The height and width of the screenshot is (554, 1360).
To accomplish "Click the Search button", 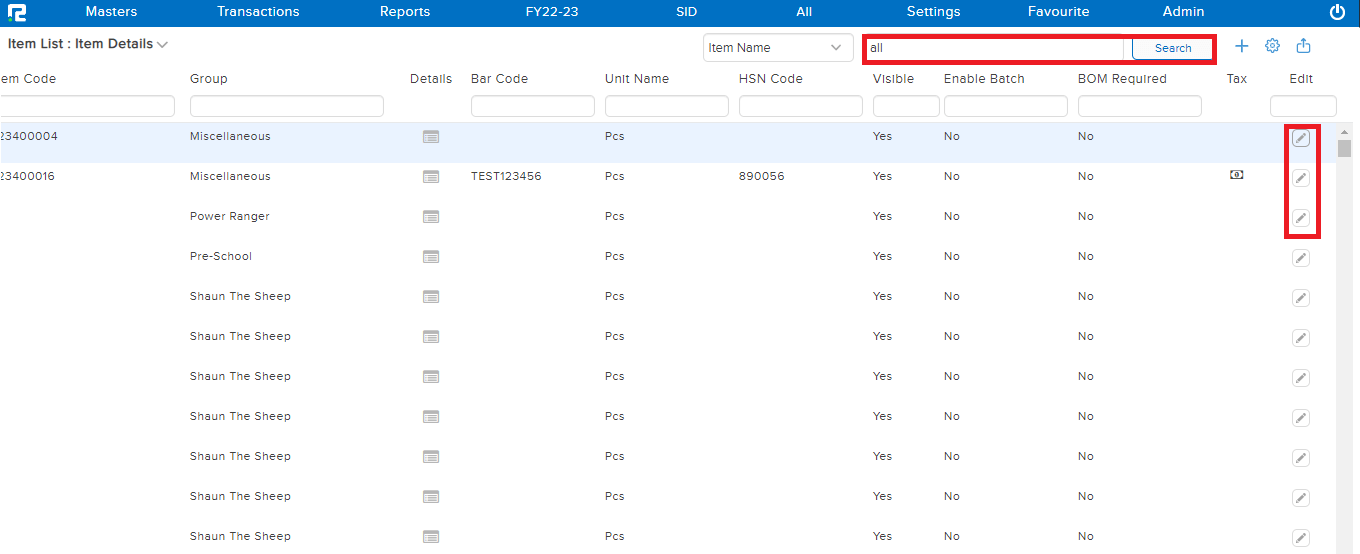I will pos(1172,48).
